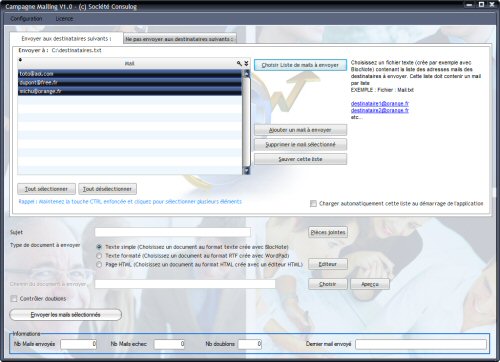Viewport: 500px width, 362px height.
Task: Click 'Choisir Liste de mails à envoyer' button
Action: click(x=300, y=65)
